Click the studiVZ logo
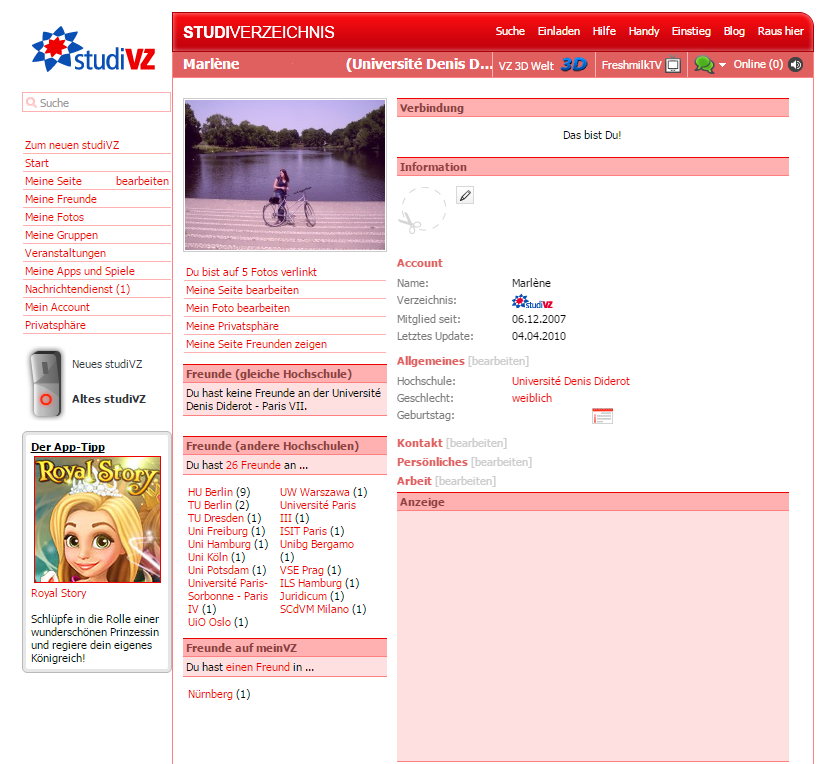Viewport: 827px width, 764px height. 94,49
